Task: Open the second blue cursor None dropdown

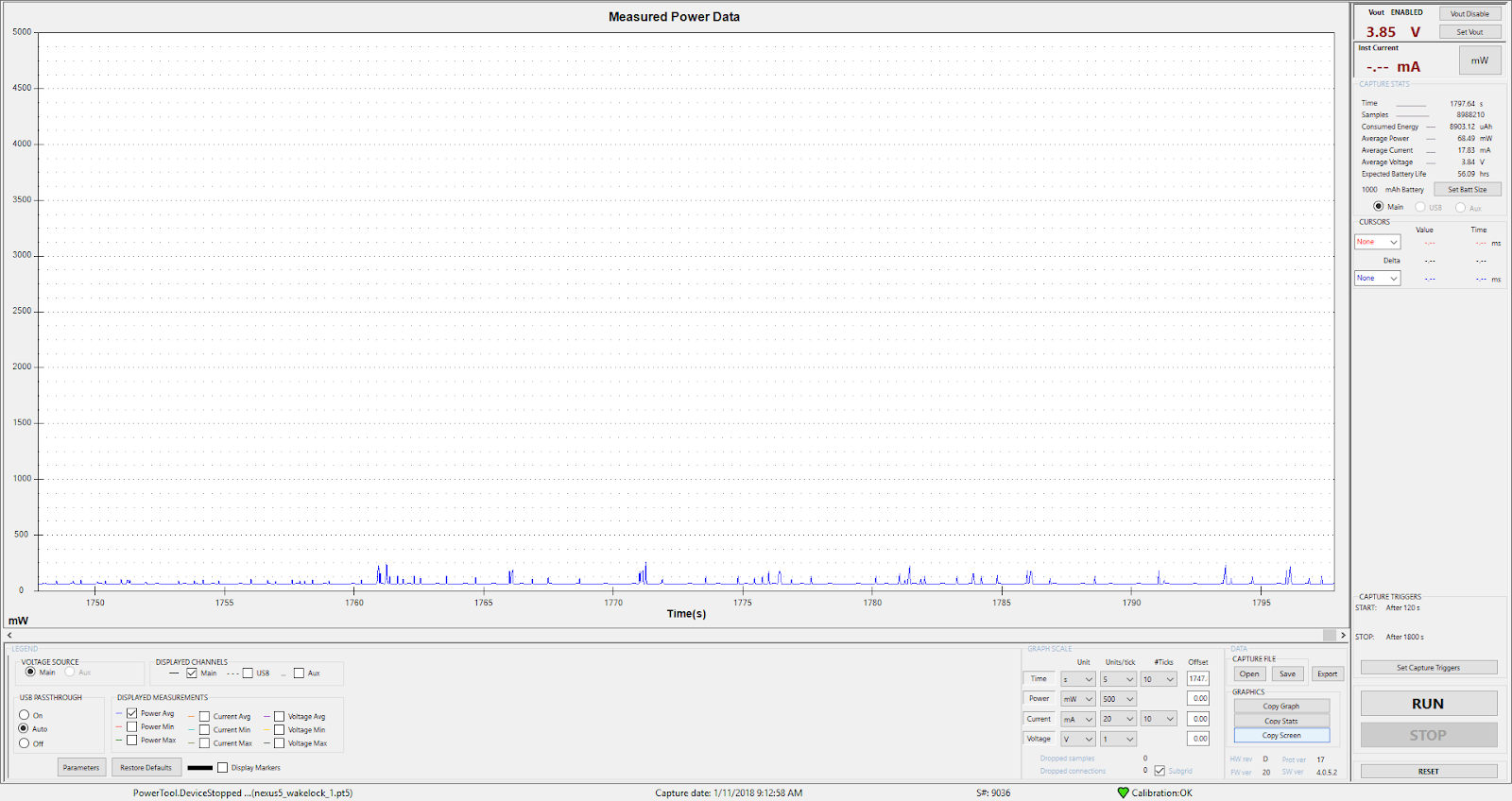Action: point(1377,278)
